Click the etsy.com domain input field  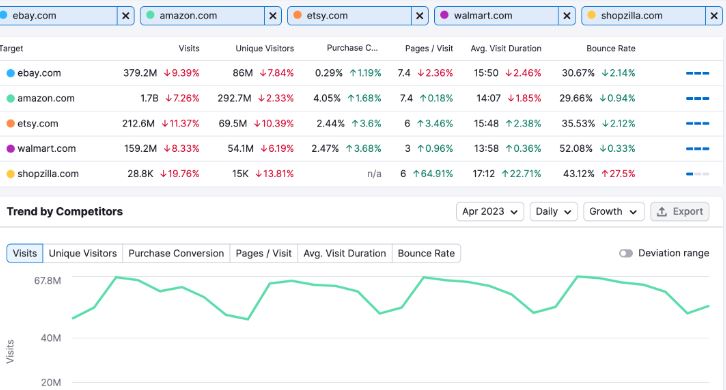(350, 16)
